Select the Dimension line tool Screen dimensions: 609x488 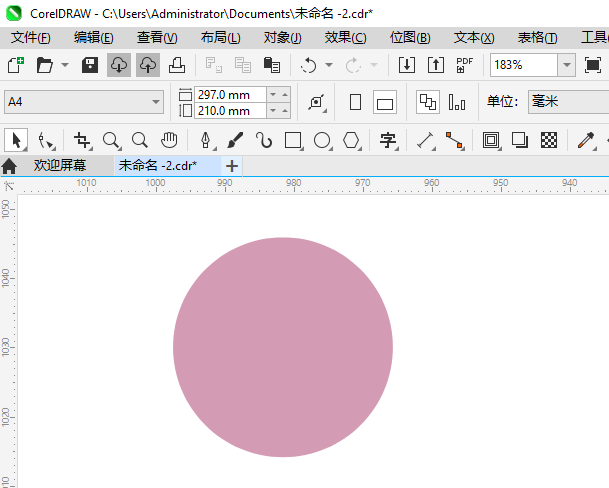point(425,140)
